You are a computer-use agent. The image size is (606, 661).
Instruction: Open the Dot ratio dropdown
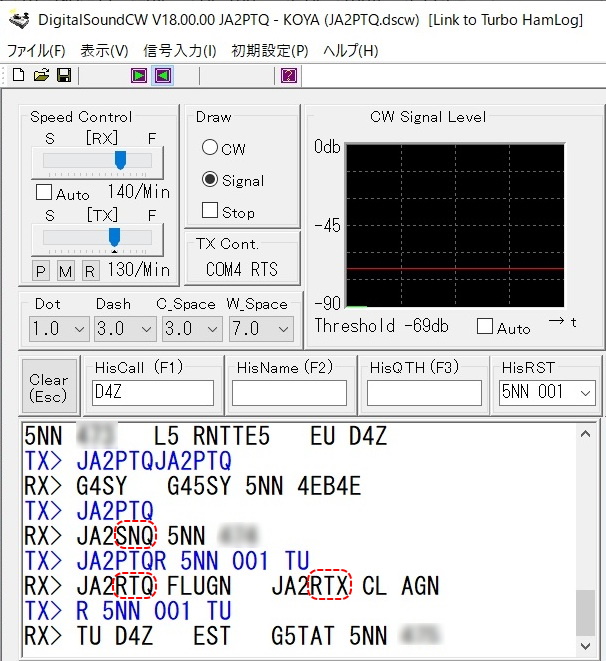59,329
